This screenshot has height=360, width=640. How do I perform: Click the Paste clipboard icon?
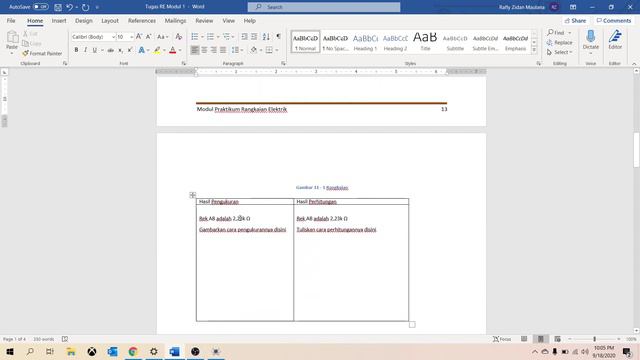point(12,37)
